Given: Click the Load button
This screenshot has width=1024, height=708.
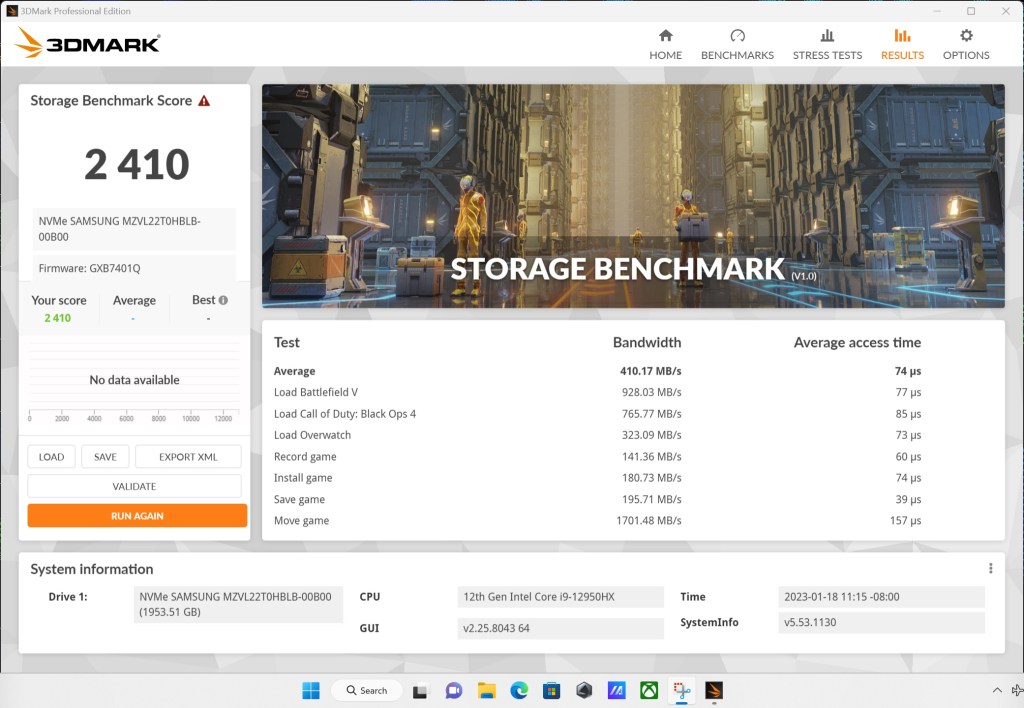Looking at the screenshot, I should pos(51,456).
